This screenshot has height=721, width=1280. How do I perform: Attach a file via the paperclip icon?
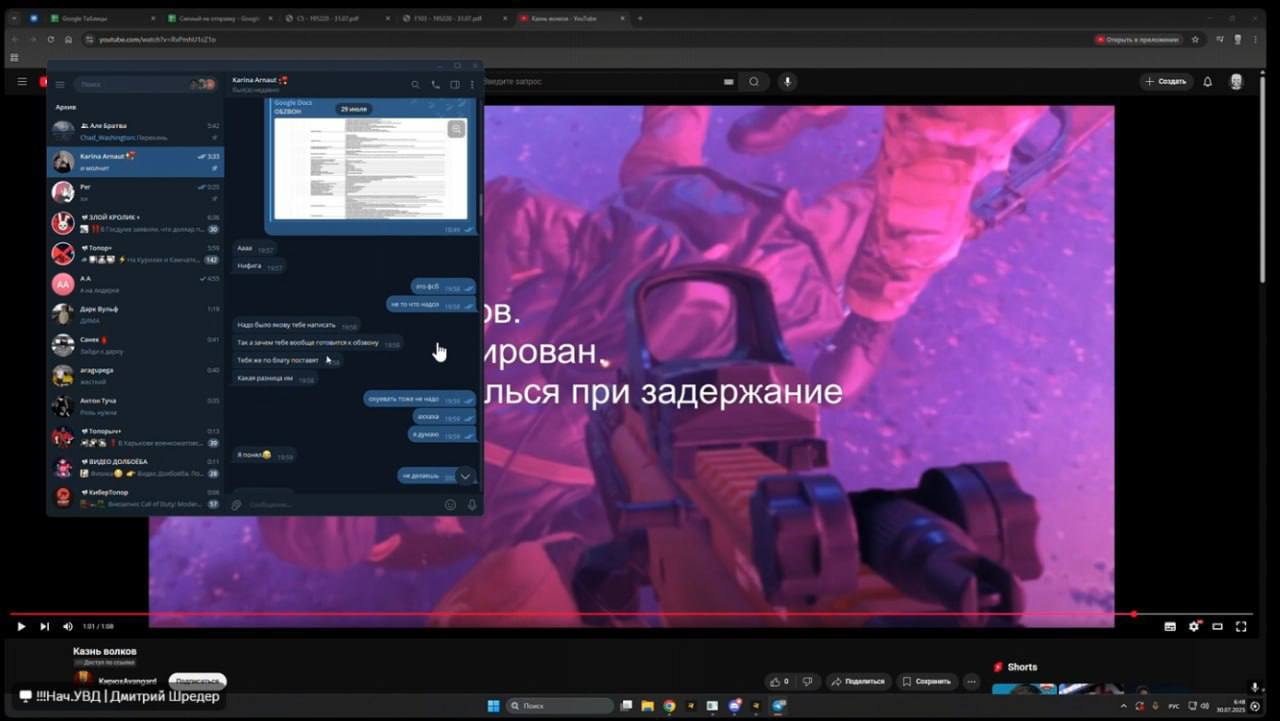[237, 505]
